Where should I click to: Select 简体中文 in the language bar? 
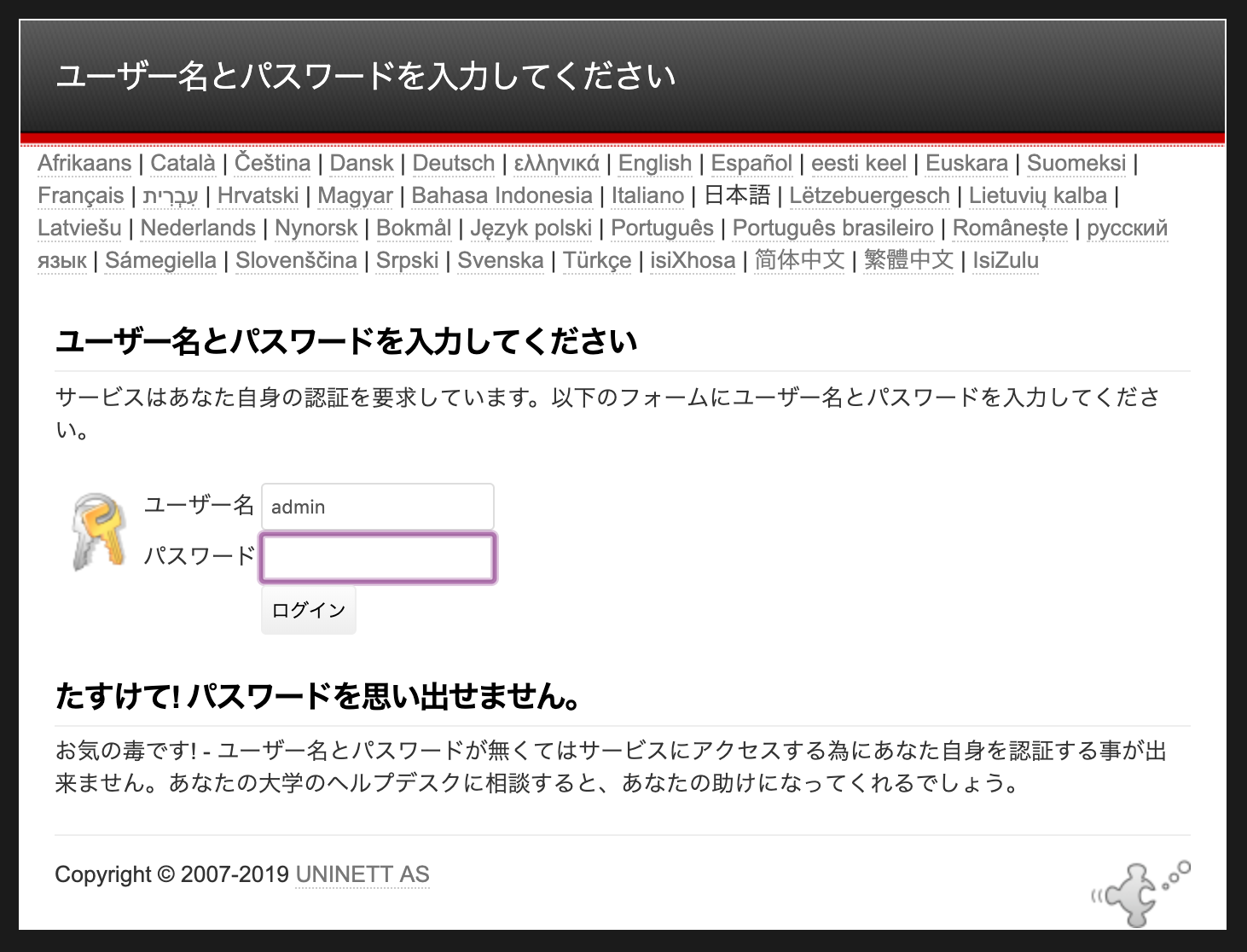798,260
